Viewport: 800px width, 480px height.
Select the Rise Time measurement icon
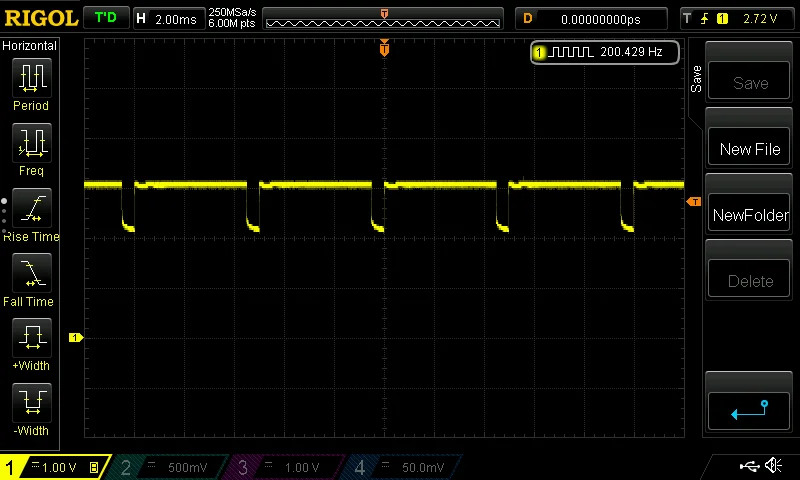pyautogui.click(x=31, y=208)
